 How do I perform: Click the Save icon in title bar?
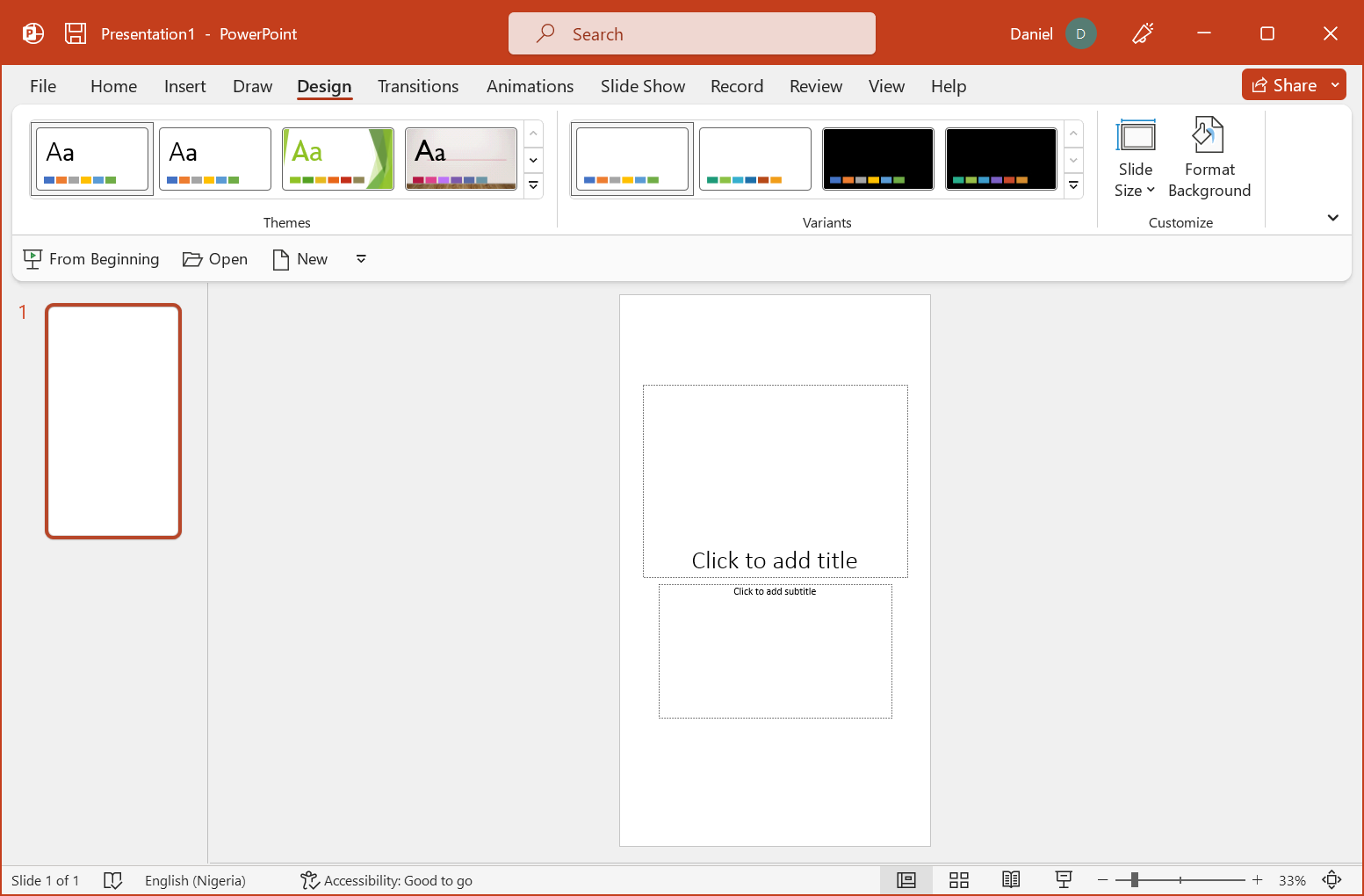click(76, 33)
